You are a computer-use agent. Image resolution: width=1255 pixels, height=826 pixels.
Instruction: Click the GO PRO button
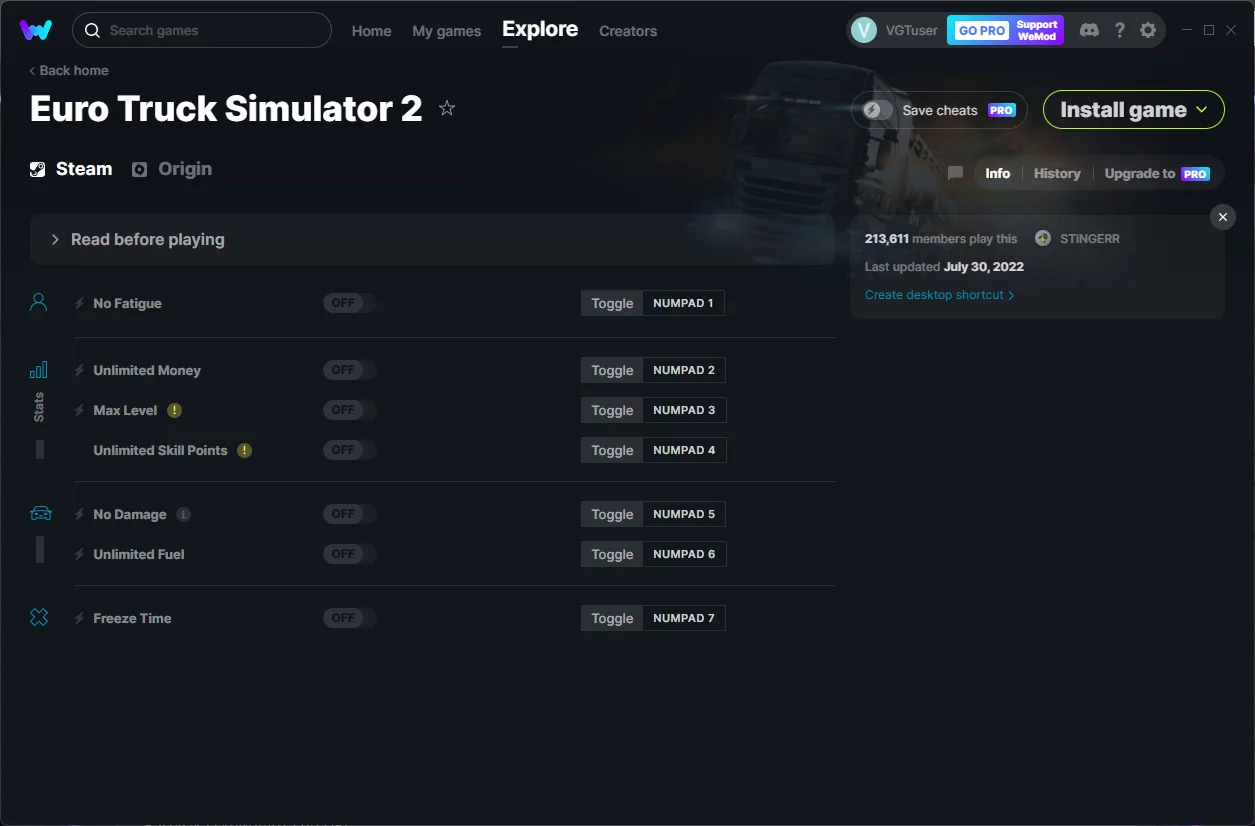pyautogui.click(x=982, y=30)
